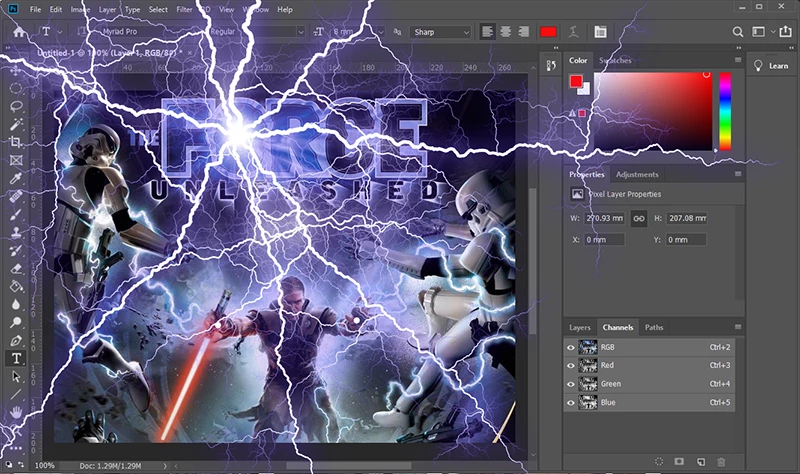Click the red text color swatch

(x=548, y=32)
